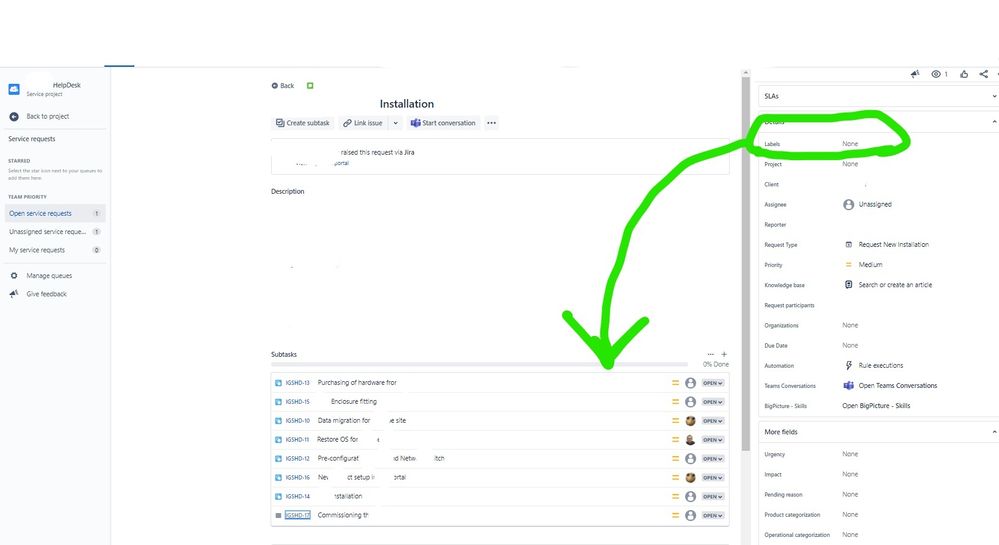The image size is (999, 545).
Task: Open the OPEN status dropdown for IGSHD-16
Action: point(712,477)
